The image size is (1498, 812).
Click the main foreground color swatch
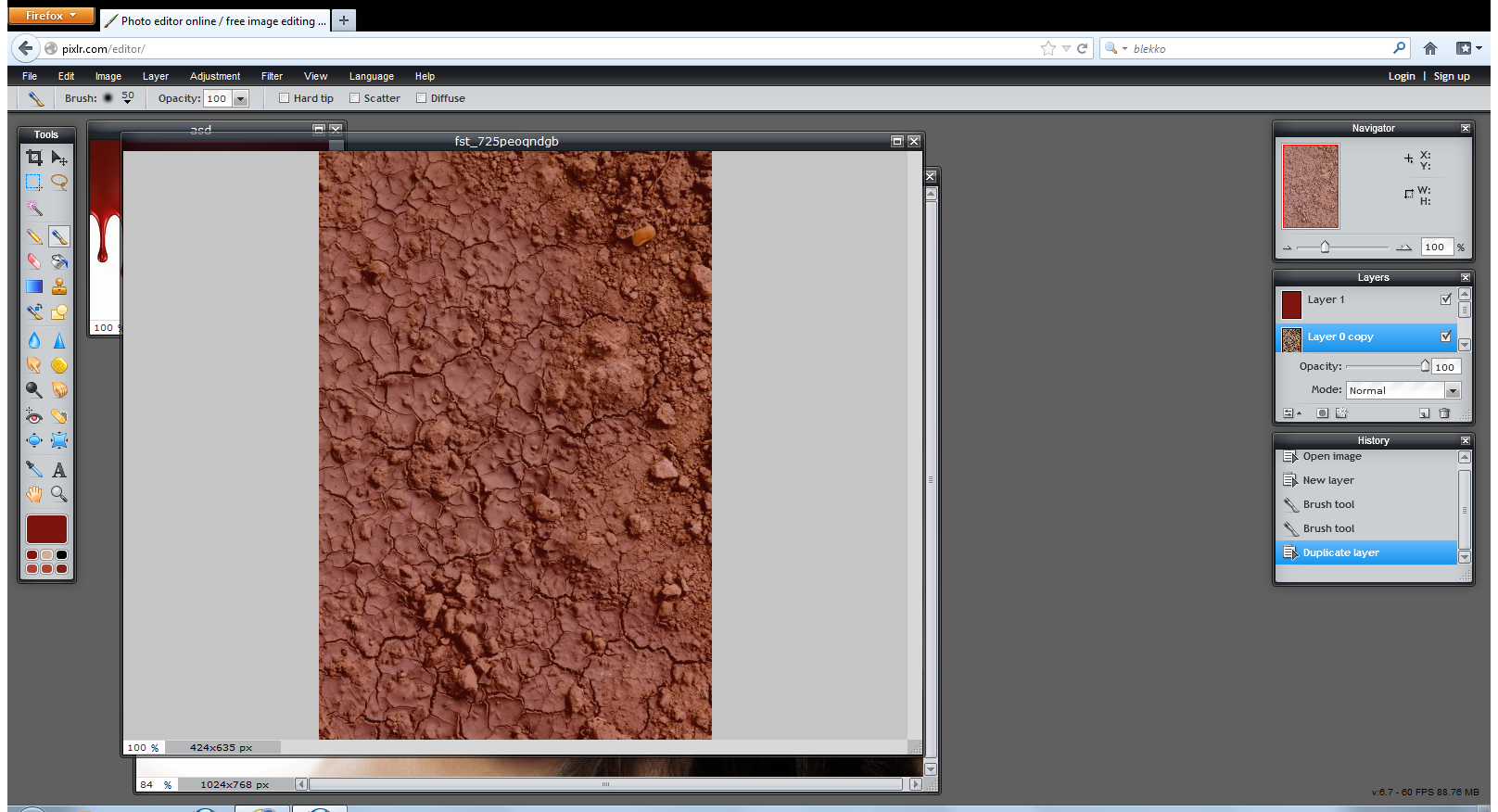click(x=46, y=529)
